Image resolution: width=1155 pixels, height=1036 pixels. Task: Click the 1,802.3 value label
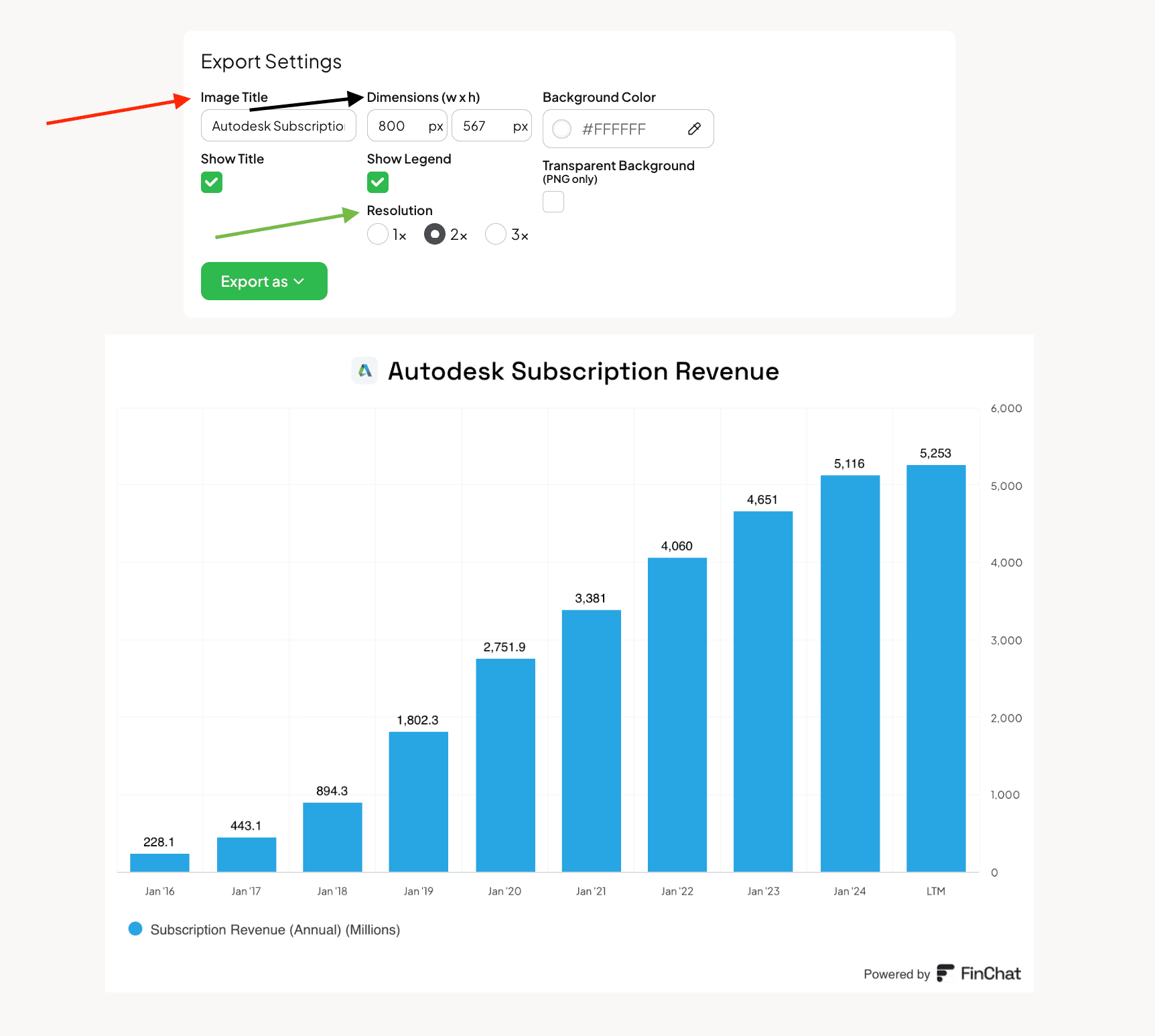[418, 720]
